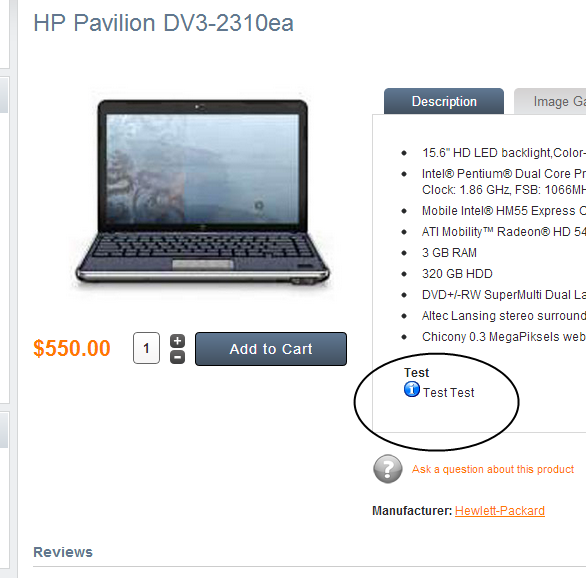Switch to the Description tab
This screenshot has height=578, width=586.
444,101
